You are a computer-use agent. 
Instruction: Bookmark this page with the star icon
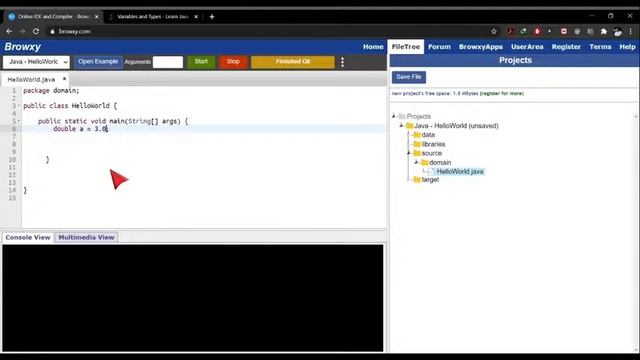click(494, 31)
